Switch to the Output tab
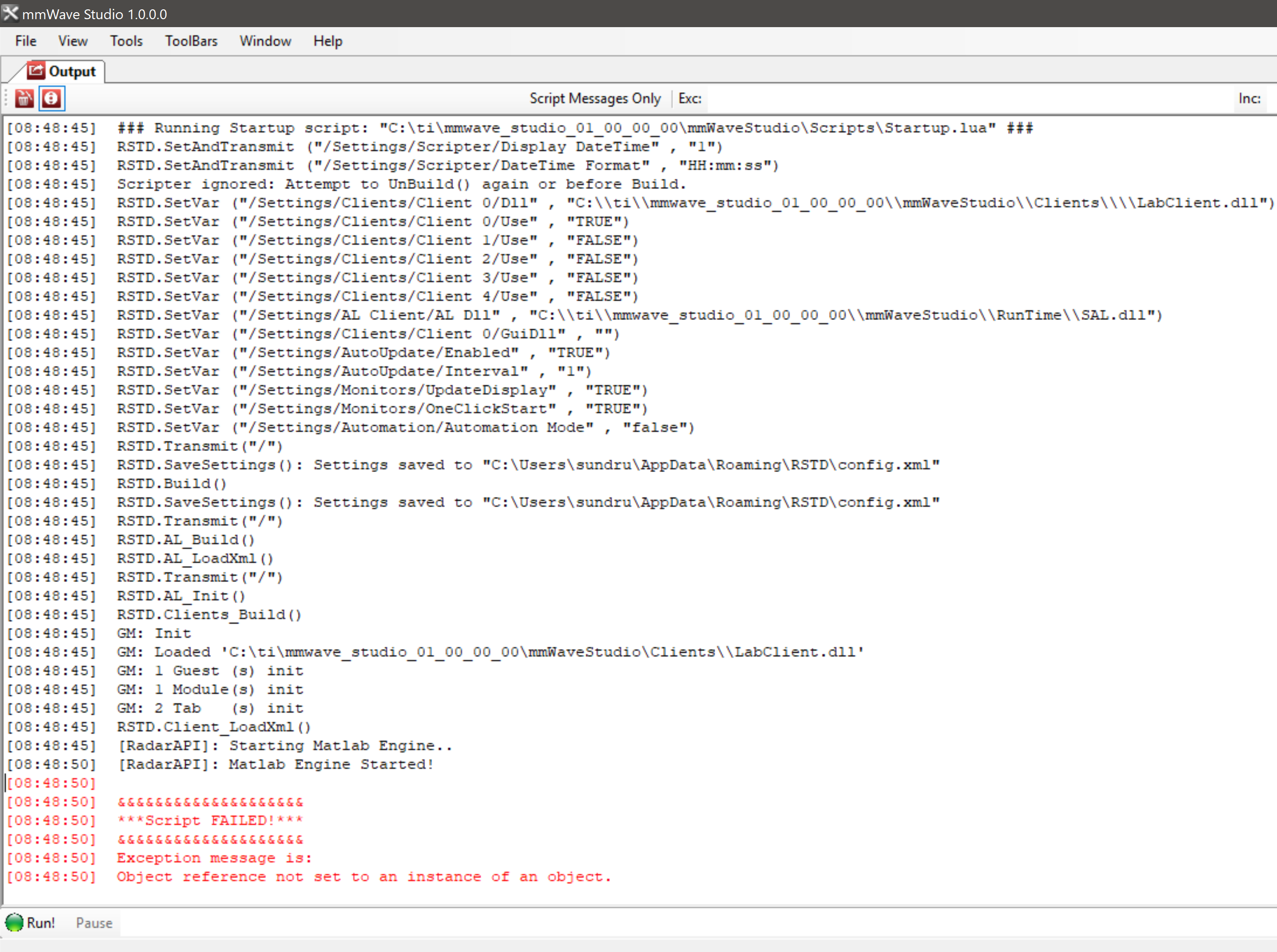The width and height of the screenshot is (1277, 952). click(72, 72)
